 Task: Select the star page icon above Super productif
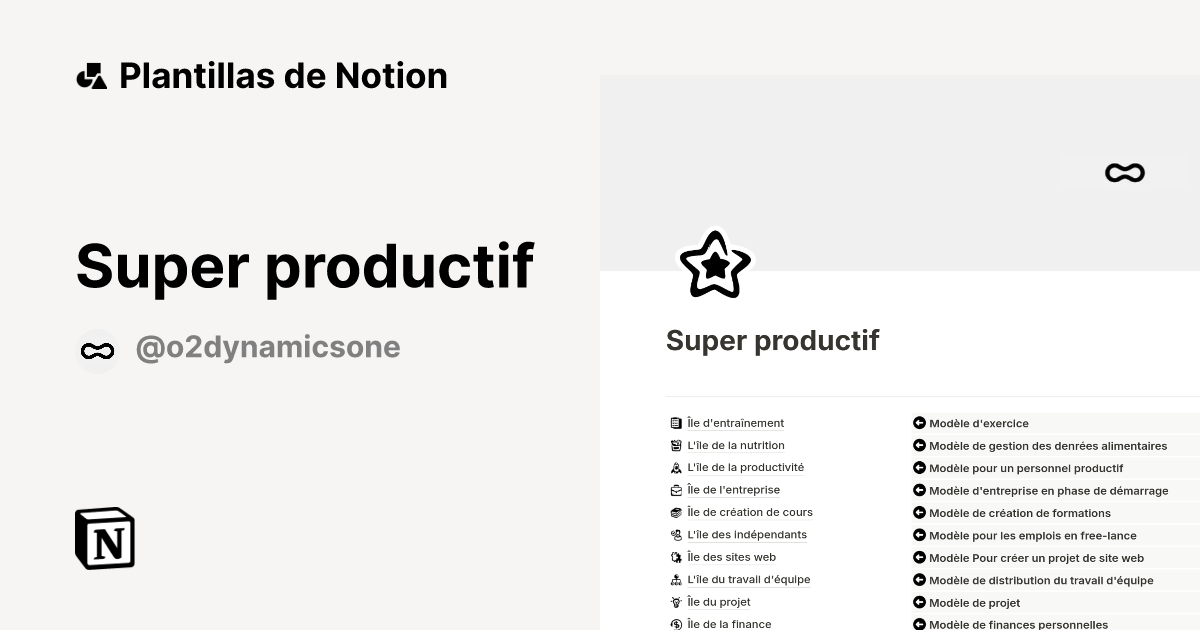[714, 263]
